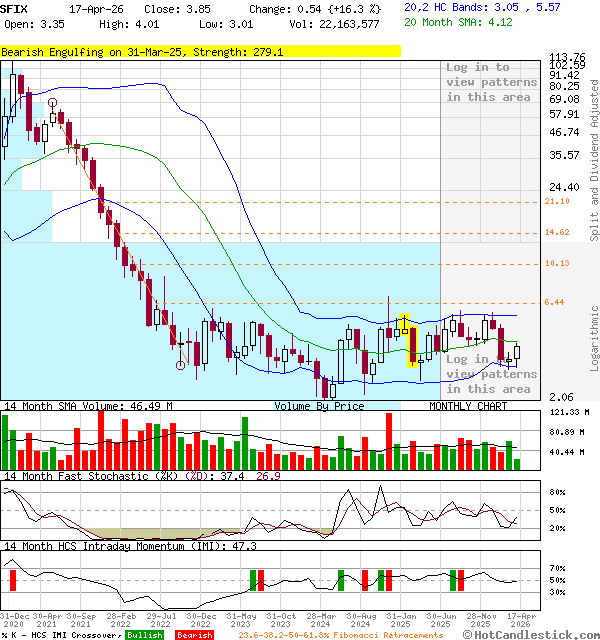Viewport: 600px width, 640px height.
Task: Click the circle marker at the 2022 low
Action: (x=180, y=365)
